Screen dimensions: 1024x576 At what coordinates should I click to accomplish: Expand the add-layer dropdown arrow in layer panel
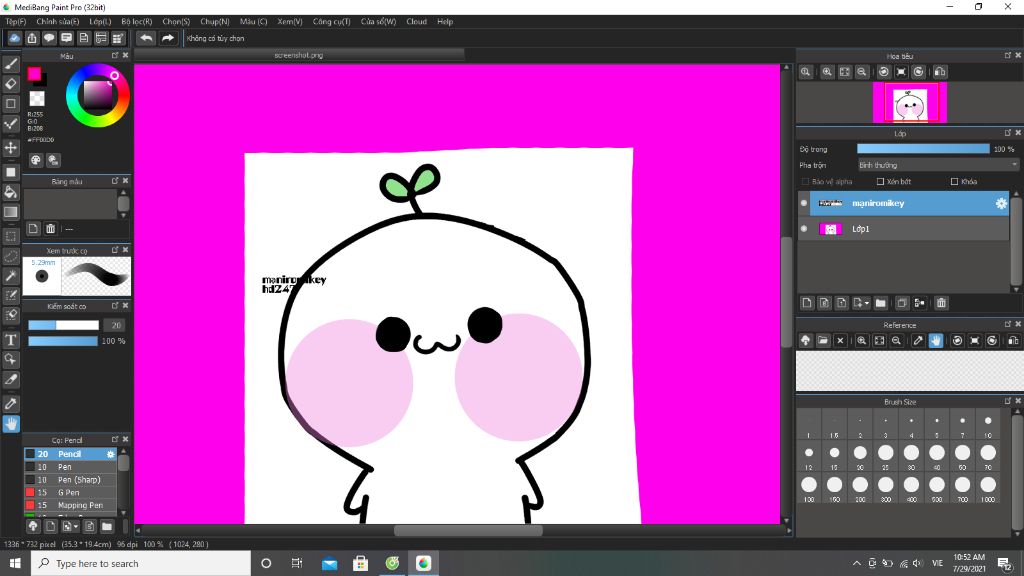867,303
